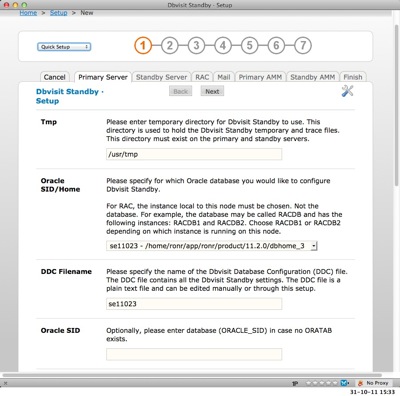The width and height of the screenshot is (400, 396).
Task: Select the Mail tab
Action: pos(224,77)
